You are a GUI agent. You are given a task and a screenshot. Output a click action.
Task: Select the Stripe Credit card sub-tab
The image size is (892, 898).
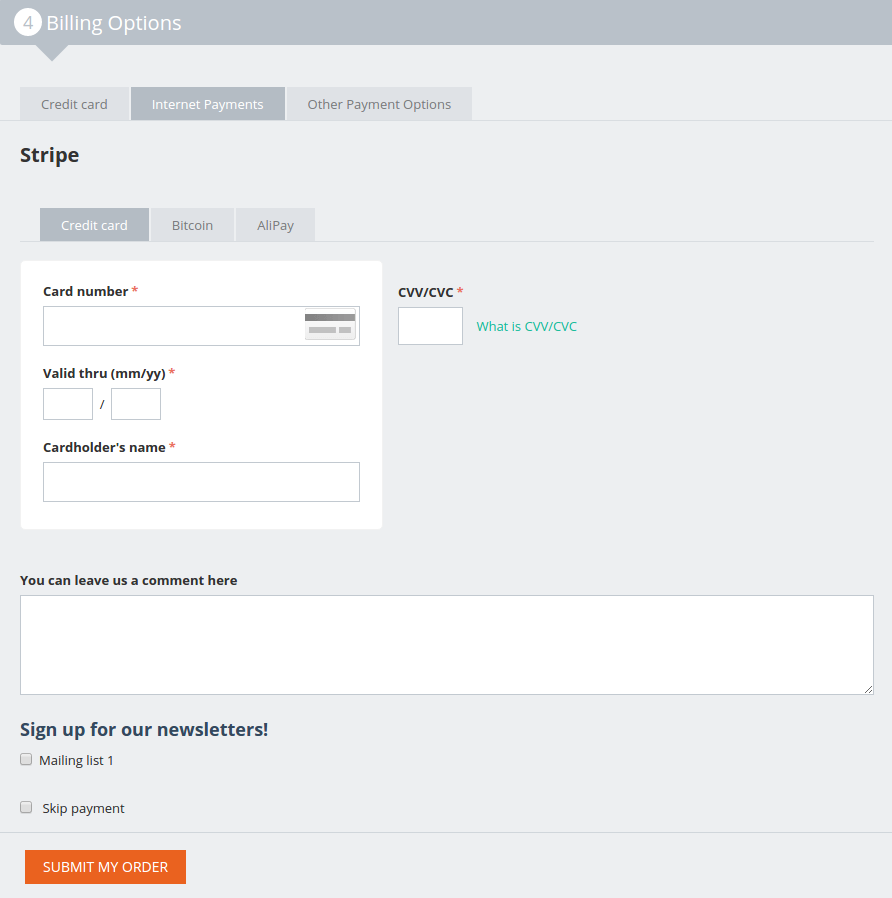pos(94,225)
